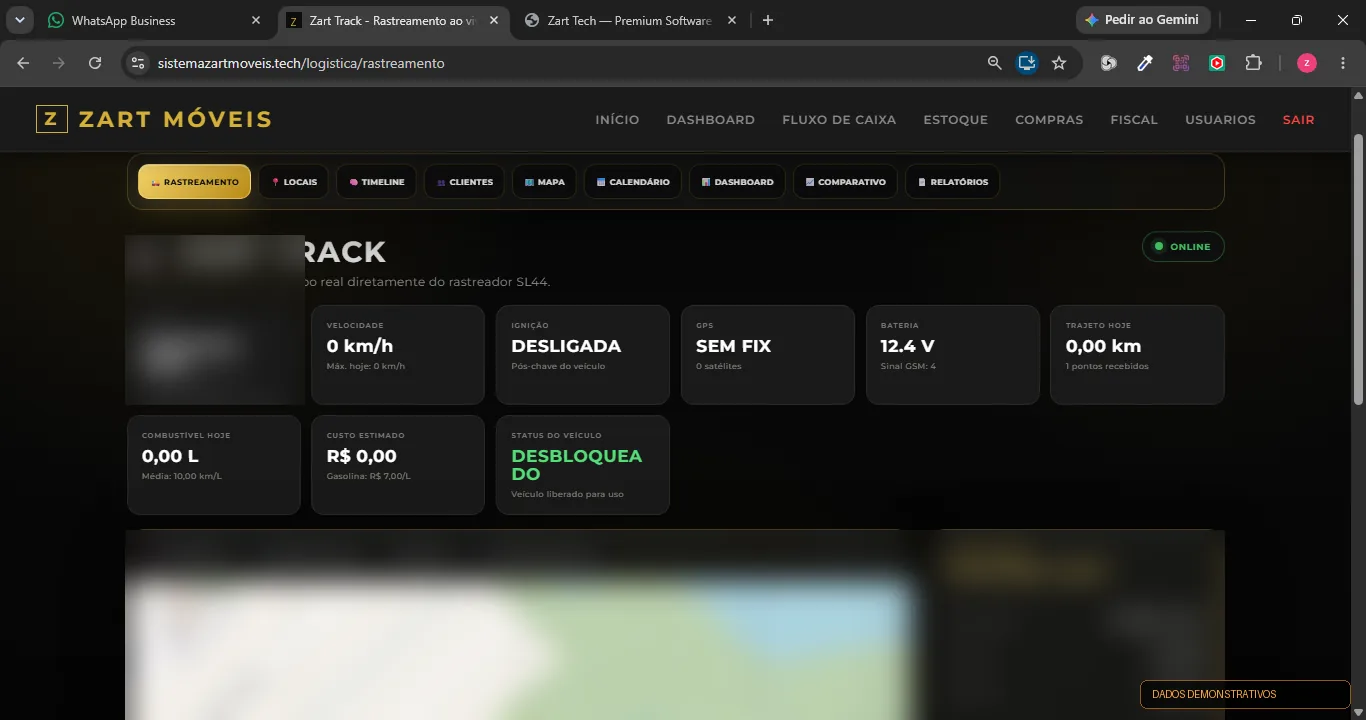Open the swirl-shaped extension icon
Image resolution: width=1366 pixels, height=720 pixels.
point(1109,63)
